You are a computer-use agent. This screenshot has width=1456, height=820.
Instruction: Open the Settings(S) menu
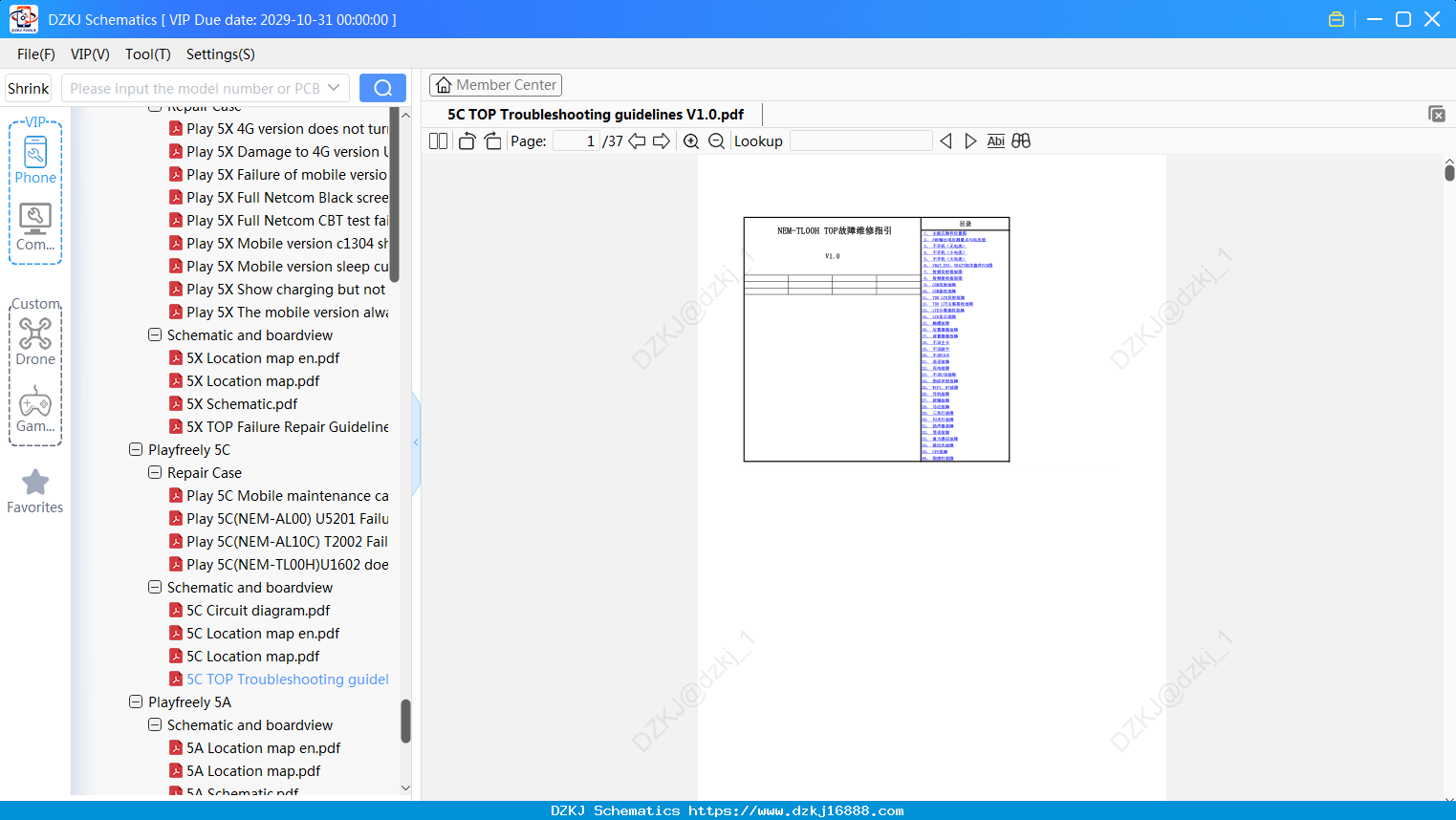point(221,54)
